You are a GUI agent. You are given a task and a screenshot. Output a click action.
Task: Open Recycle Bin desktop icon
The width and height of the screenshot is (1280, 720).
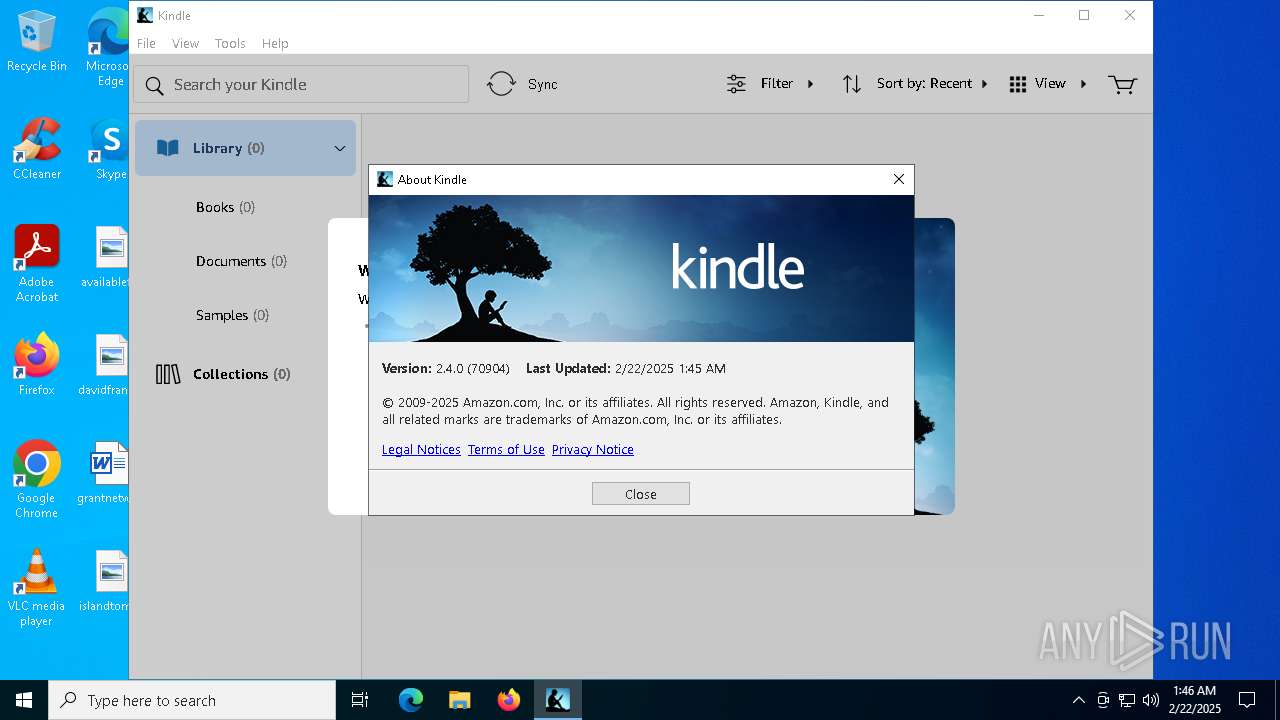[x=36, y=41]
